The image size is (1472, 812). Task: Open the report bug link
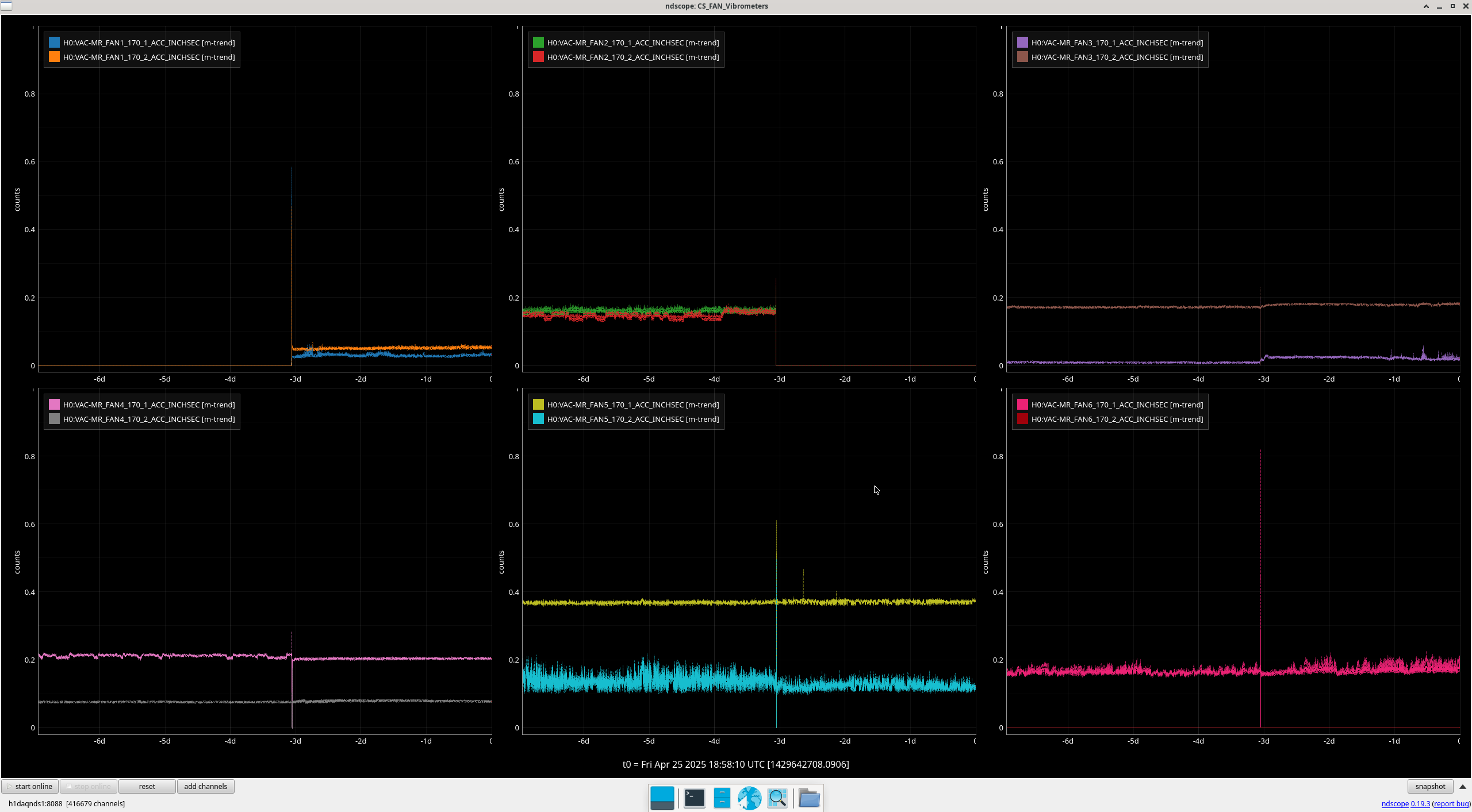[1451, 803]
